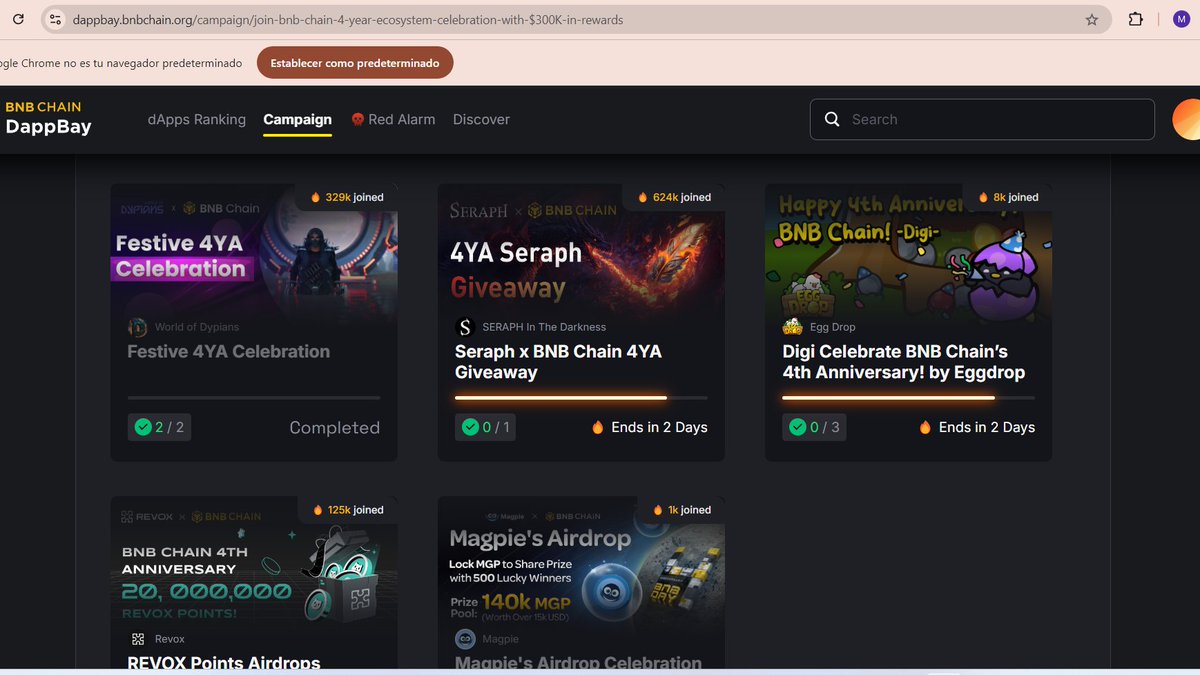
Task: Open site info icon in address bar
Action: coord(55,19)
